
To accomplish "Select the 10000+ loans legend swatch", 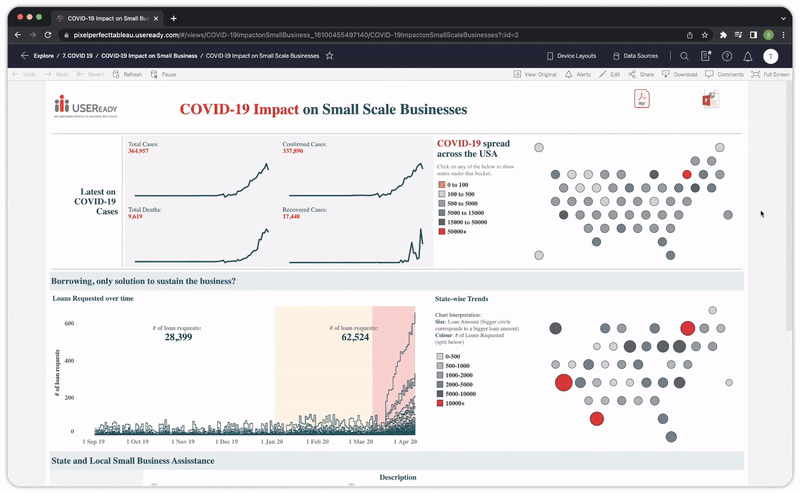I will coord(441,405).
